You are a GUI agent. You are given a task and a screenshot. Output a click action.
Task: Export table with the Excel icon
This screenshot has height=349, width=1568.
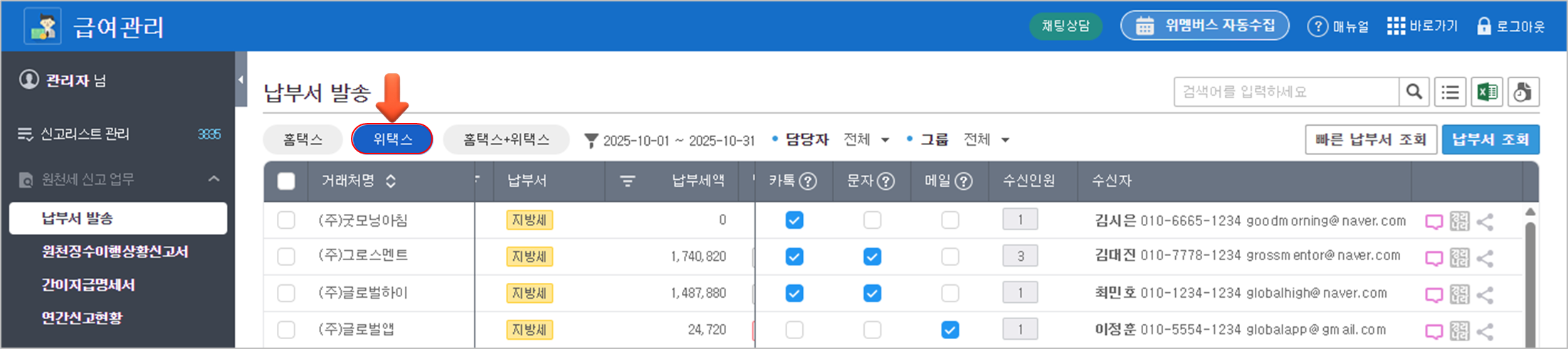[1487, 92]
